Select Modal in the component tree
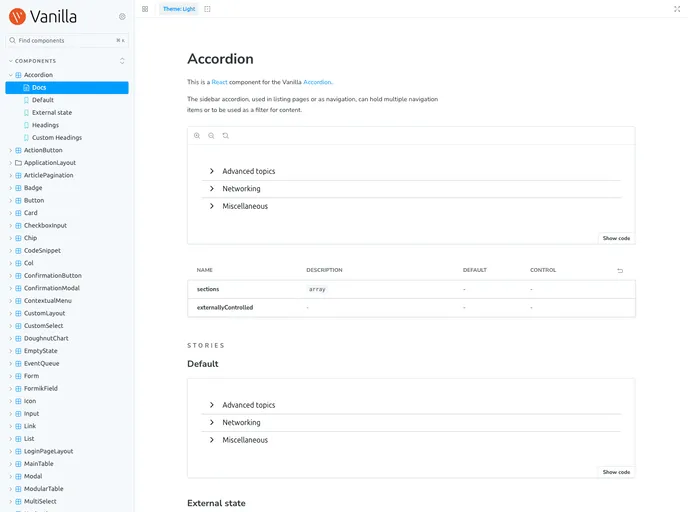The width and height of the screenshot is (688, 512). [33, 476]
